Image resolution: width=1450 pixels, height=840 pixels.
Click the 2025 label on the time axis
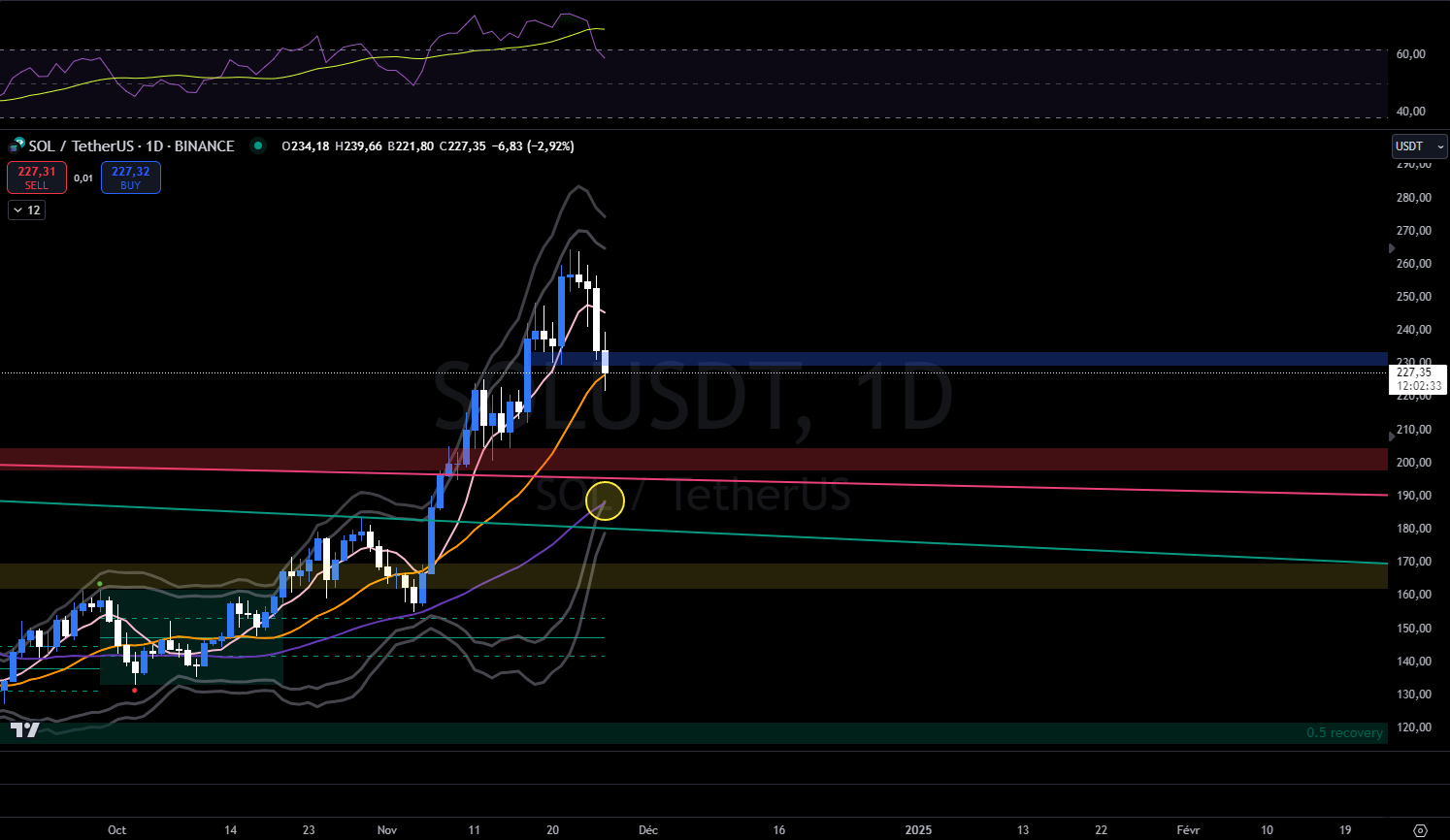click(x=918, y=829)
